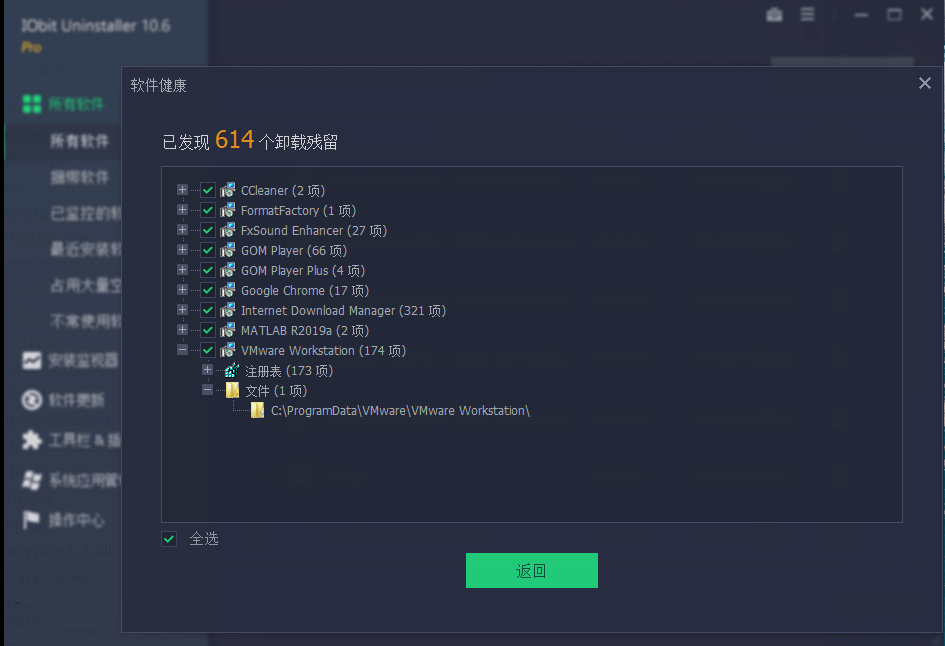Click the folder icon for 文件 (1 项)
Viewport: 945px width, 646px height.
[232, 390]
